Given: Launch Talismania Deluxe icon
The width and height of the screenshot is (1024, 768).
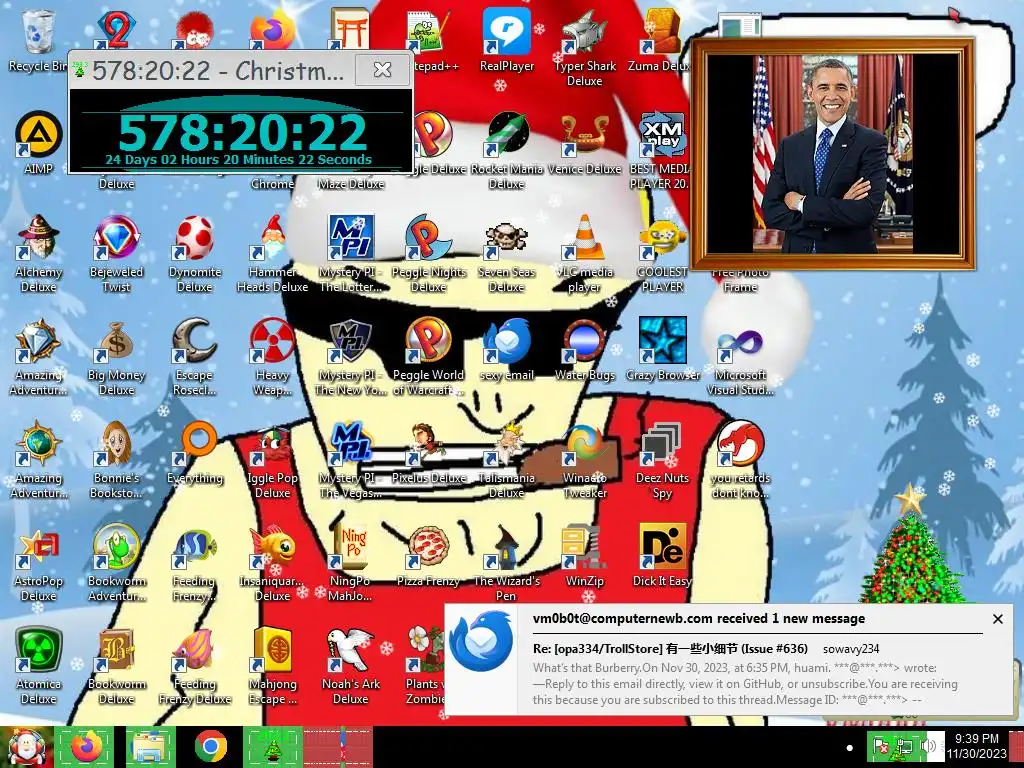Looking at the screenshot, I should 506,443.
